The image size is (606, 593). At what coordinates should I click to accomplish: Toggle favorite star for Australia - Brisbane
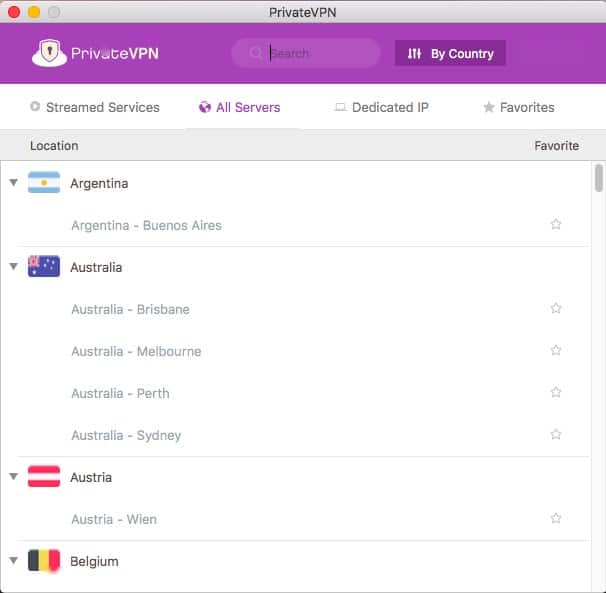(556, 309)
